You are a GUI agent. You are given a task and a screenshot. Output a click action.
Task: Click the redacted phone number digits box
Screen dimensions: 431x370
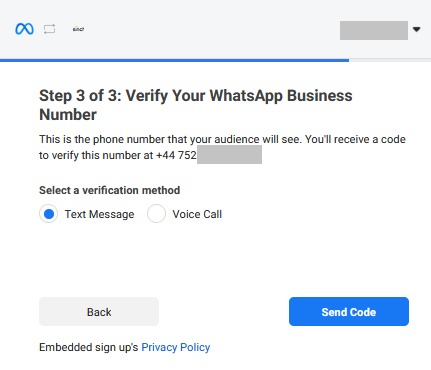coord(229,154)
